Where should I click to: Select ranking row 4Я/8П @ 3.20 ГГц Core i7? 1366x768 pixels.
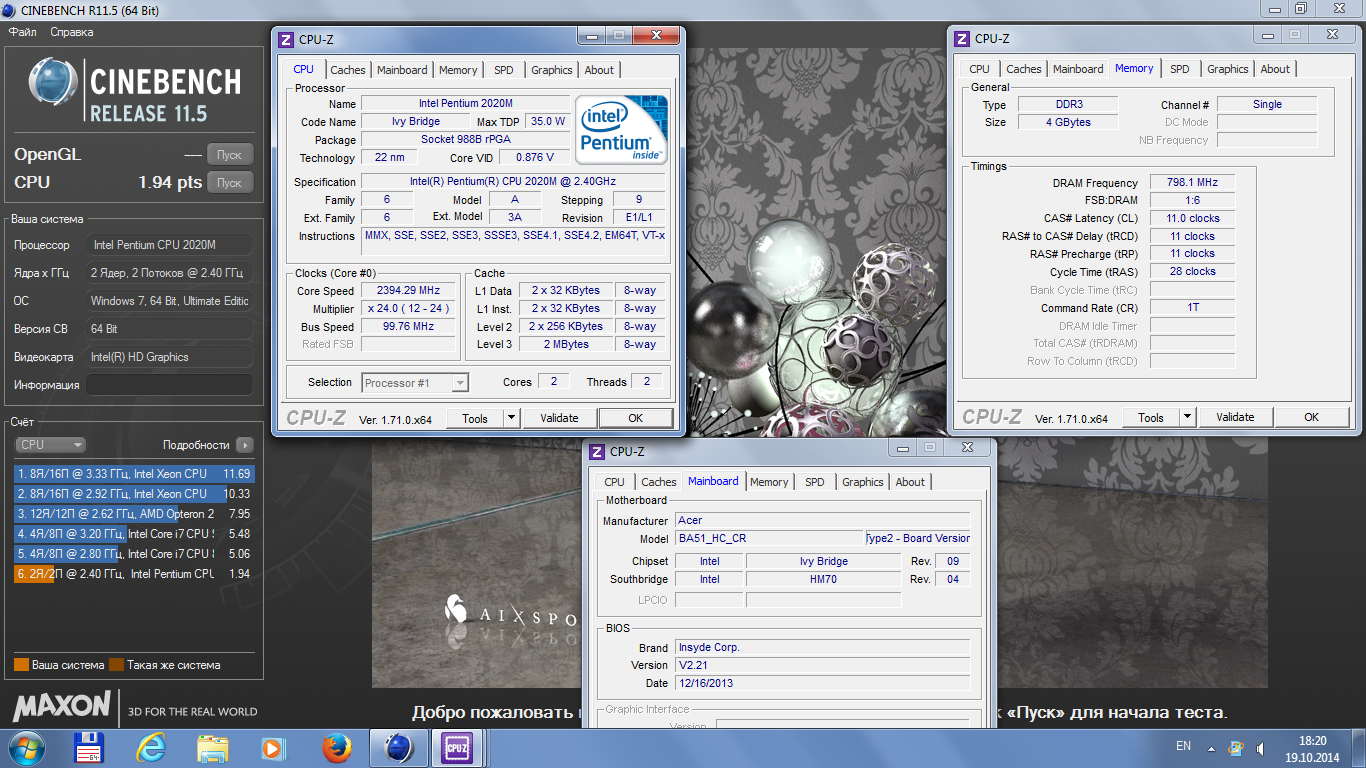click(134, 534)
